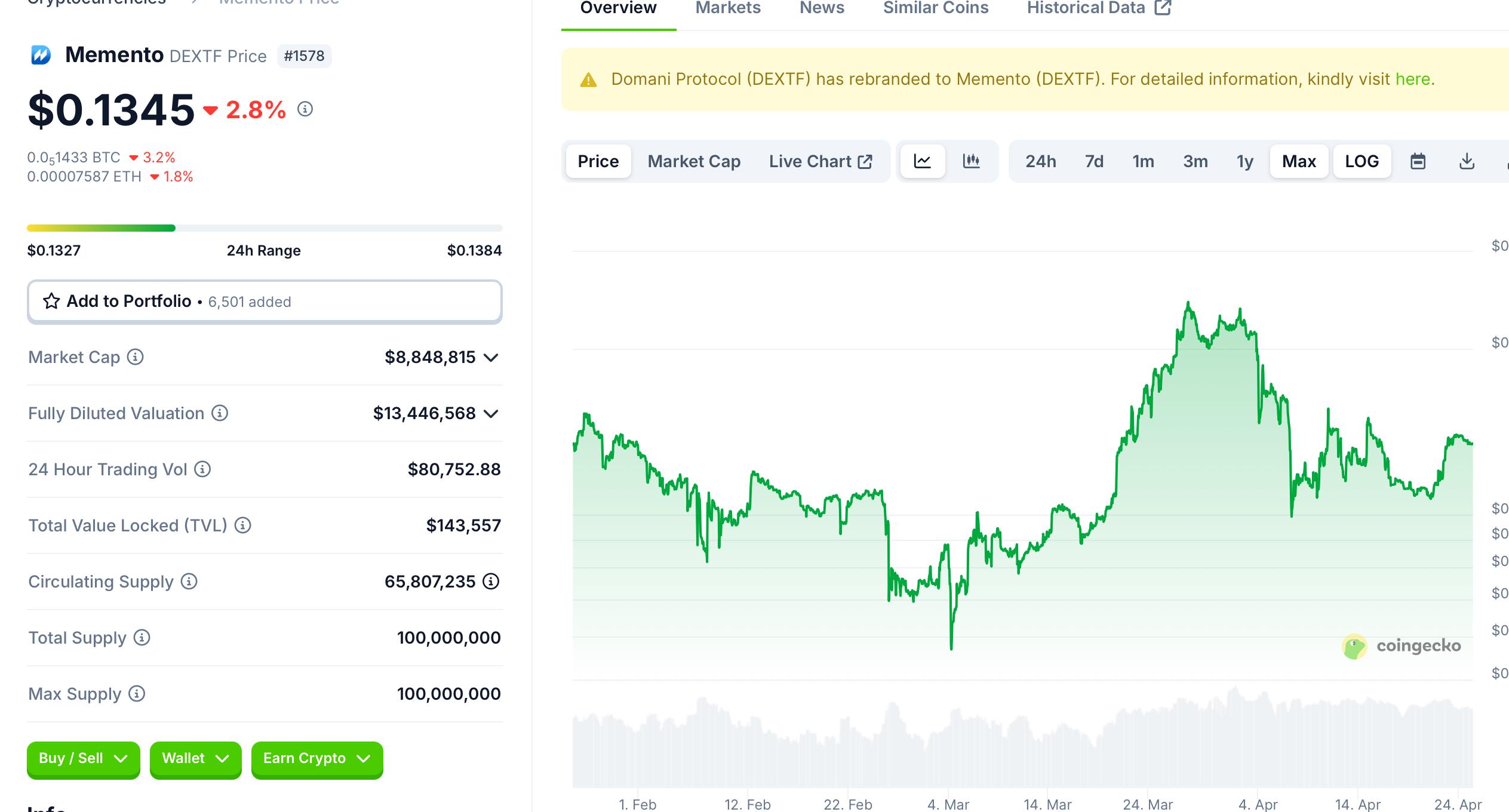
Task: Click the price line peak near 24. Mar
Action: point(1188,303)
